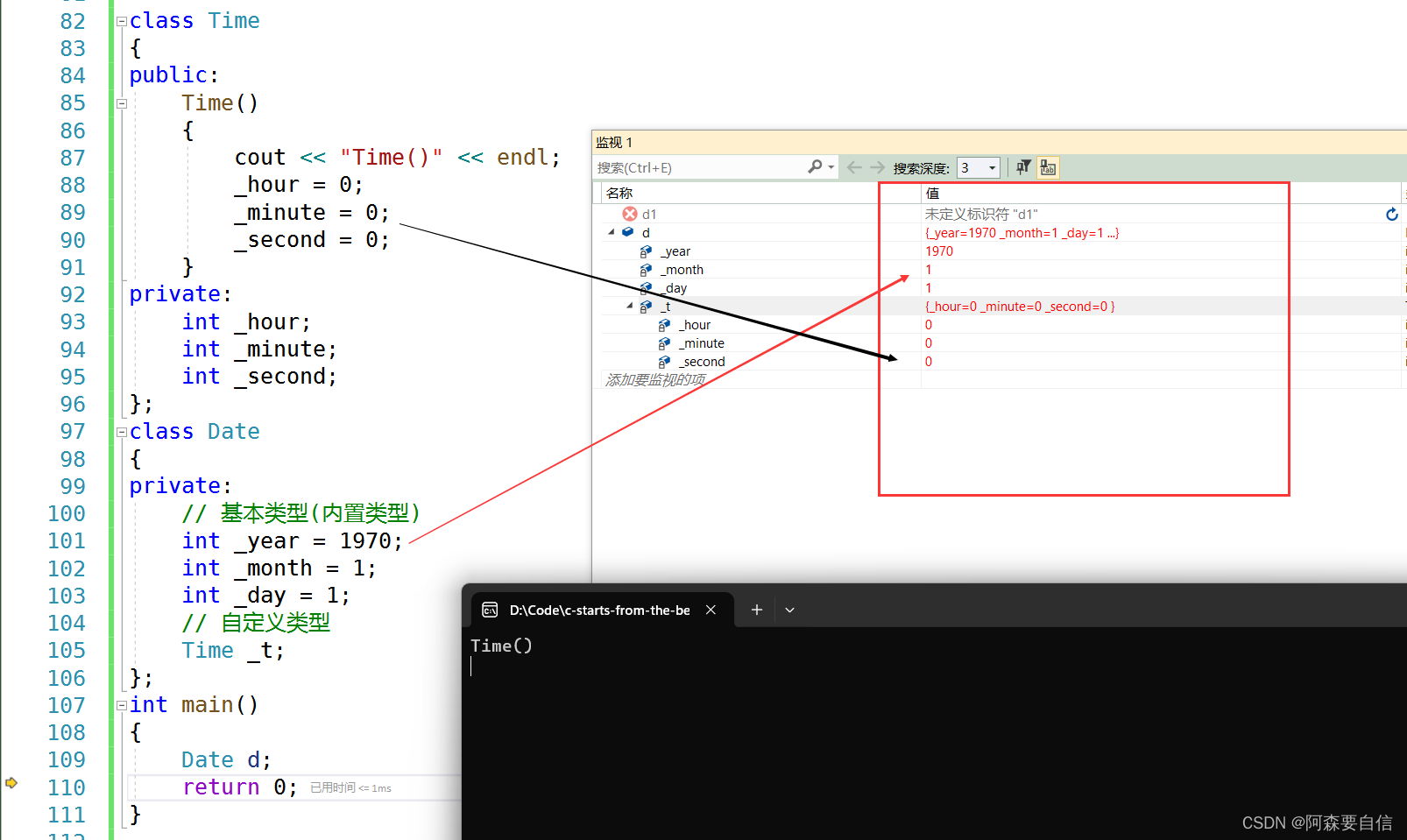Image resolution: width=1407 pixels, height=840 pixels.
Task: Toggle the highlighted format button in the watch toolbar
Action: [x=1048, y=167]
